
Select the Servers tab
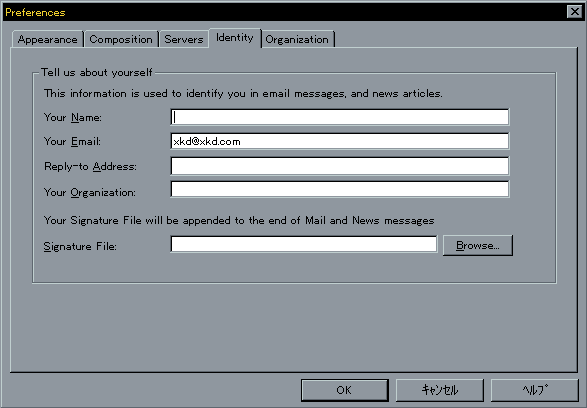[184, 39]
